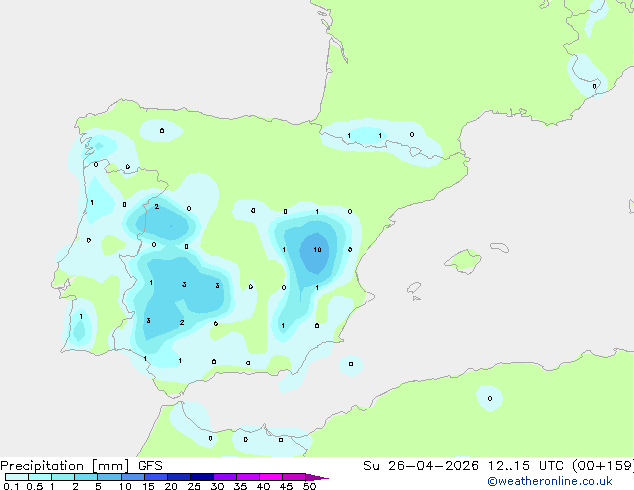Screen dimensions: 634x490
Task: Click the "0.5" legend scale label
Action: 35,486
